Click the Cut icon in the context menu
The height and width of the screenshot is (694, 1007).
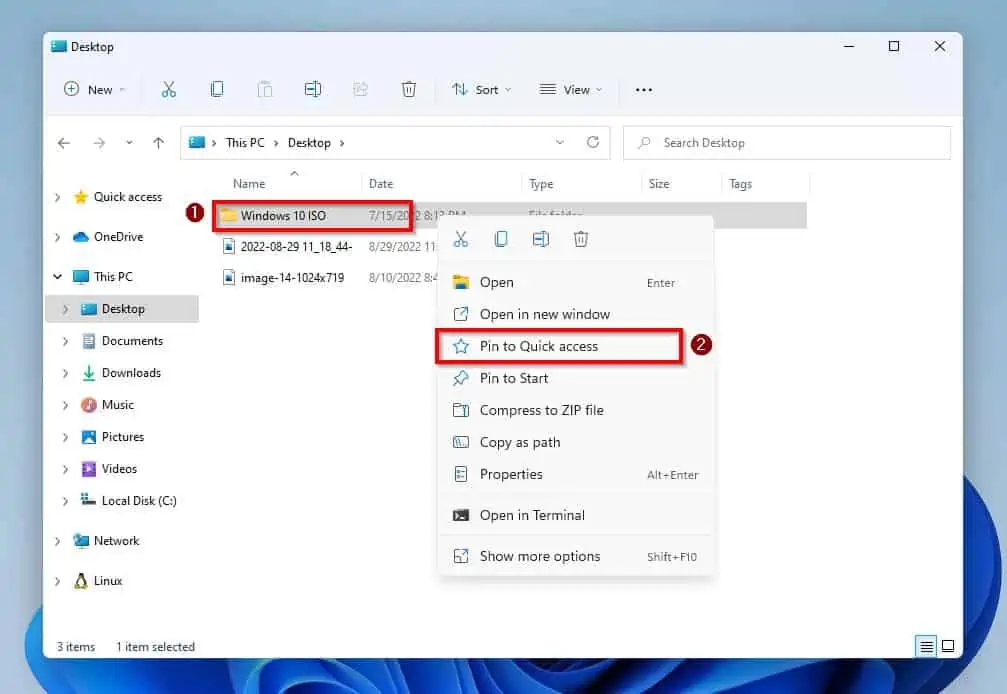[460, 239]
